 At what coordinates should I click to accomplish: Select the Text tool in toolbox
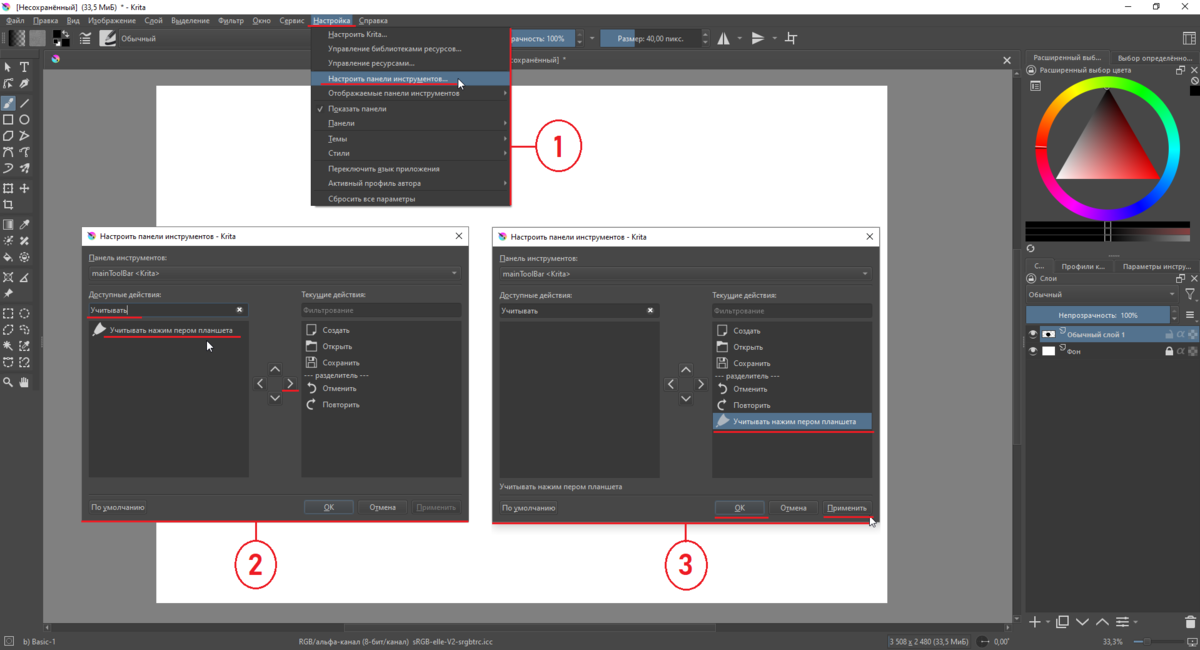tap(24, 67)
